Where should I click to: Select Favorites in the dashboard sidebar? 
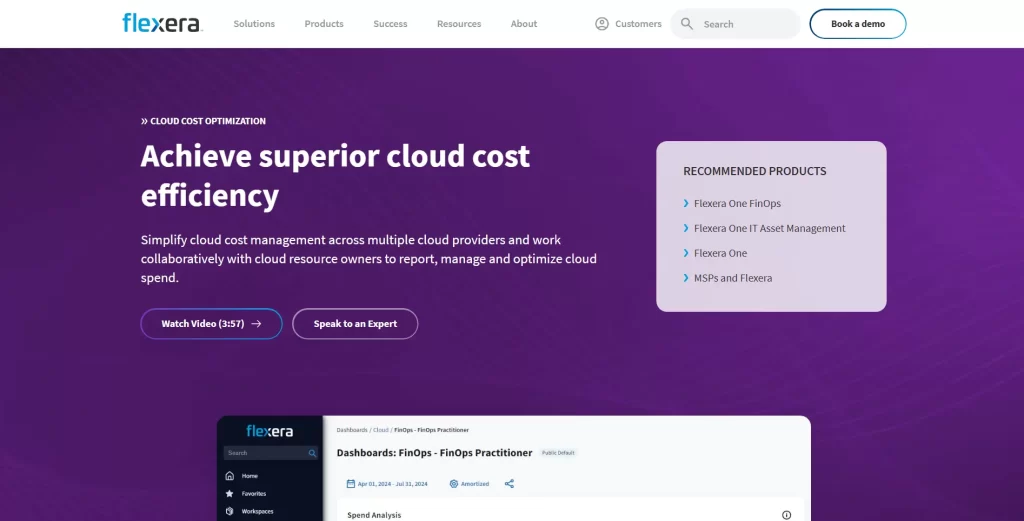tap(253, 494)
